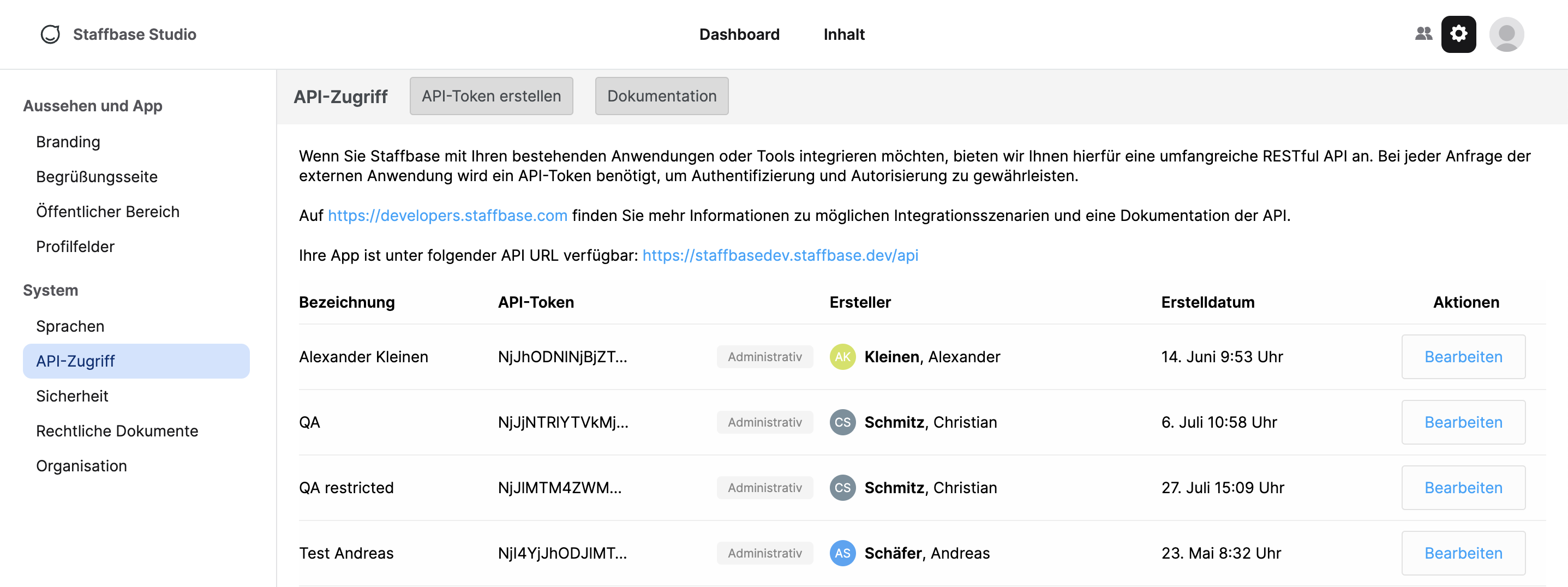Viewport: 1568px width, 587px height.
Task: Select Öffentlicher Bereich in sidebar
Action: click(x=107, y=212)
